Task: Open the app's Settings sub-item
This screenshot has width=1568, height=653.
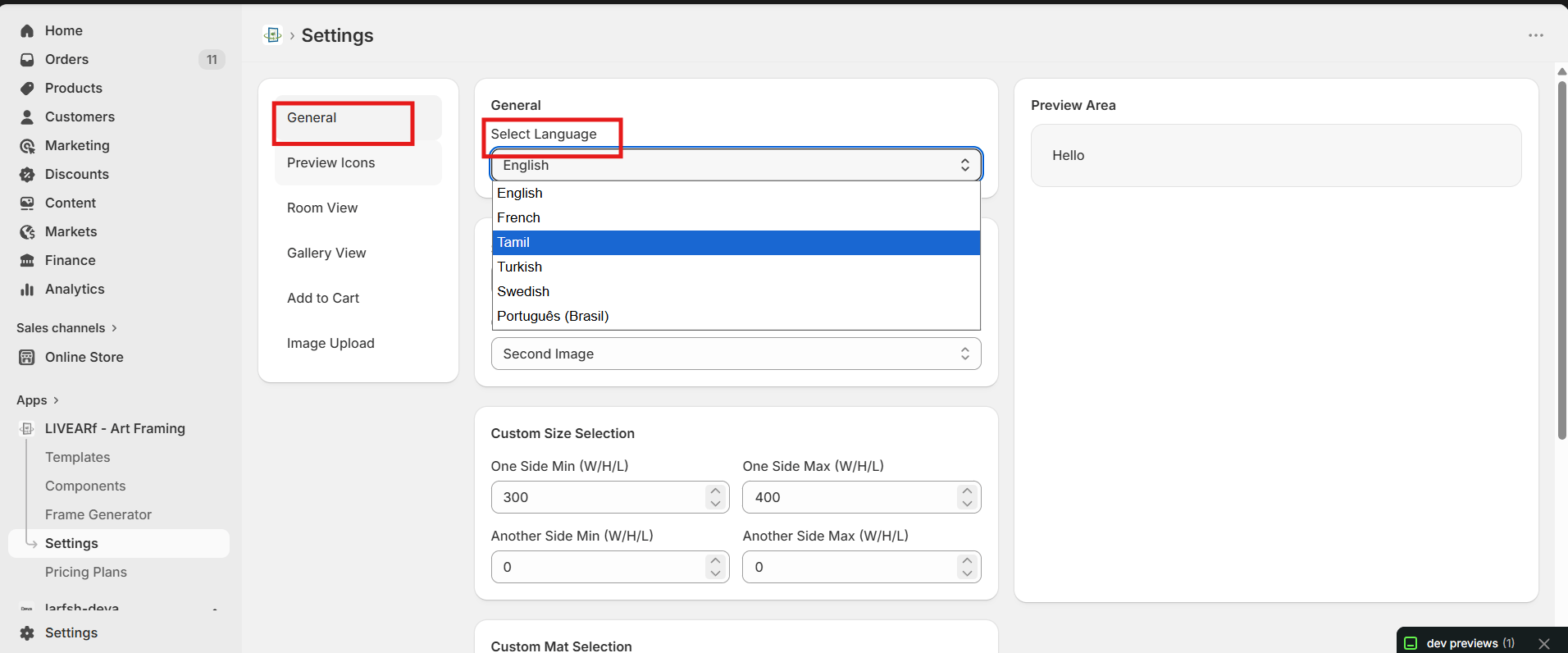Action: point(119,543)
